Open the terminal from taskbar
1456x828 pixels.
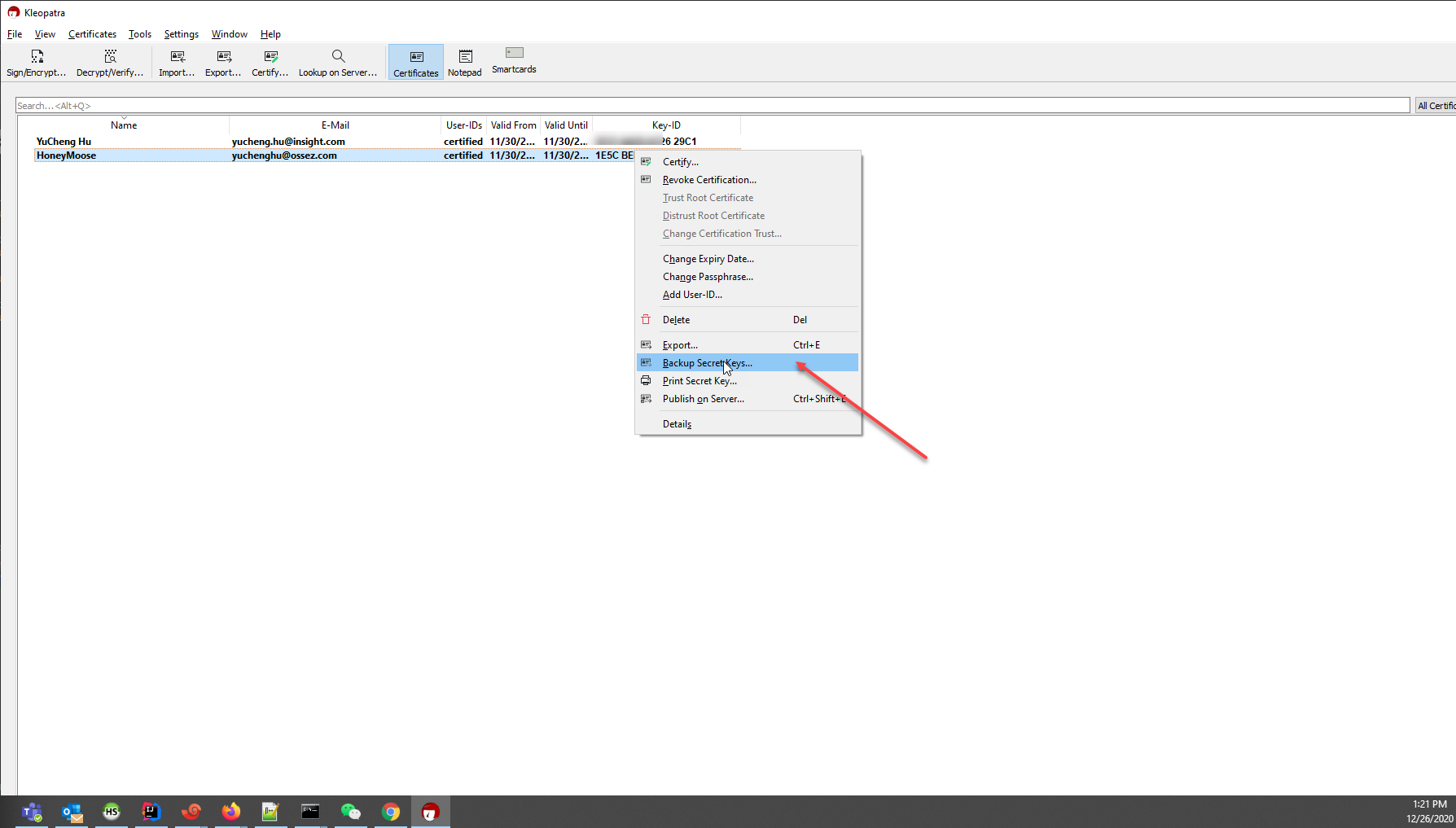point(310,812)
